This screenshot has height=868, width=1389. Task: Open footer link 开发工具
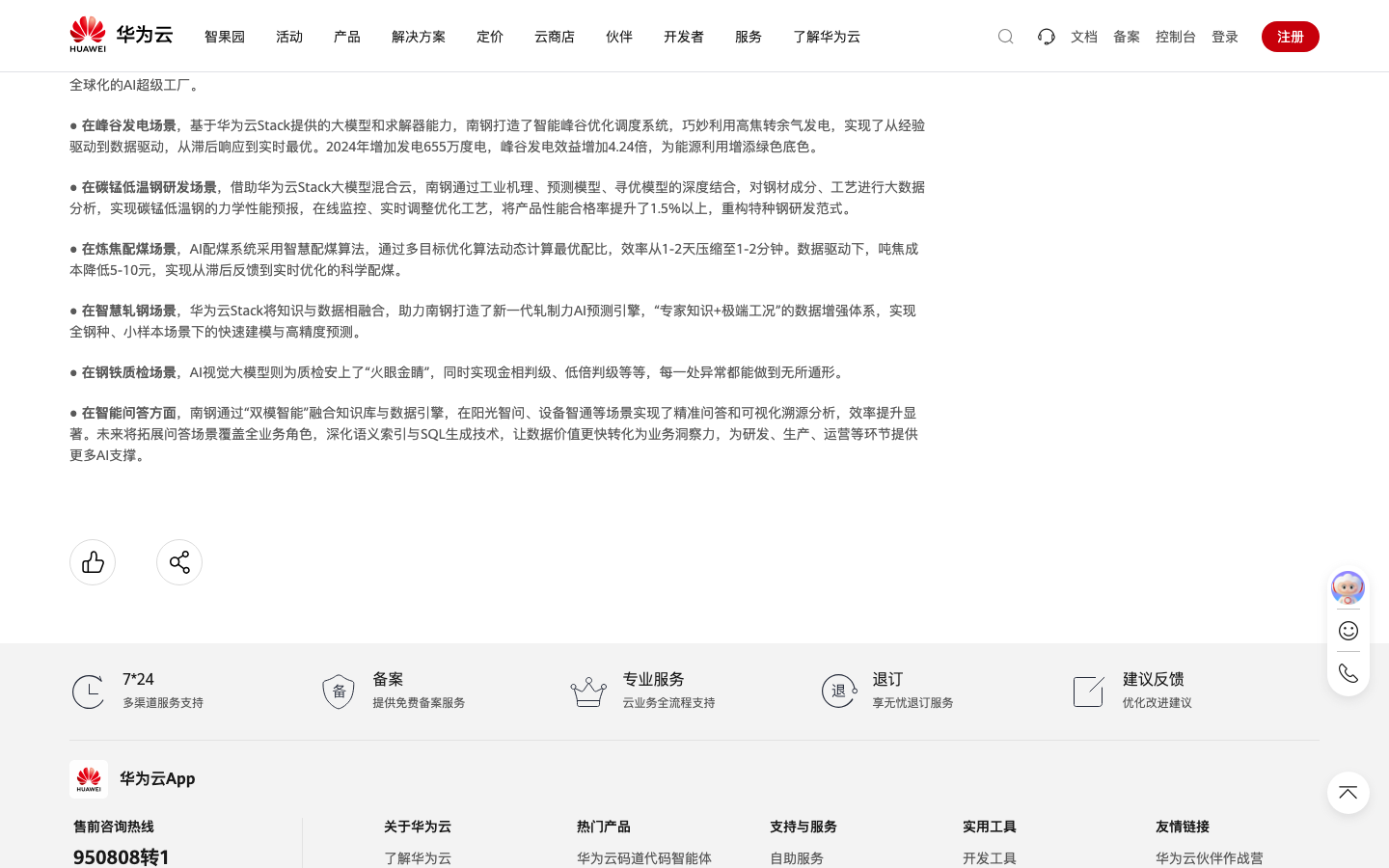[990, 858]
